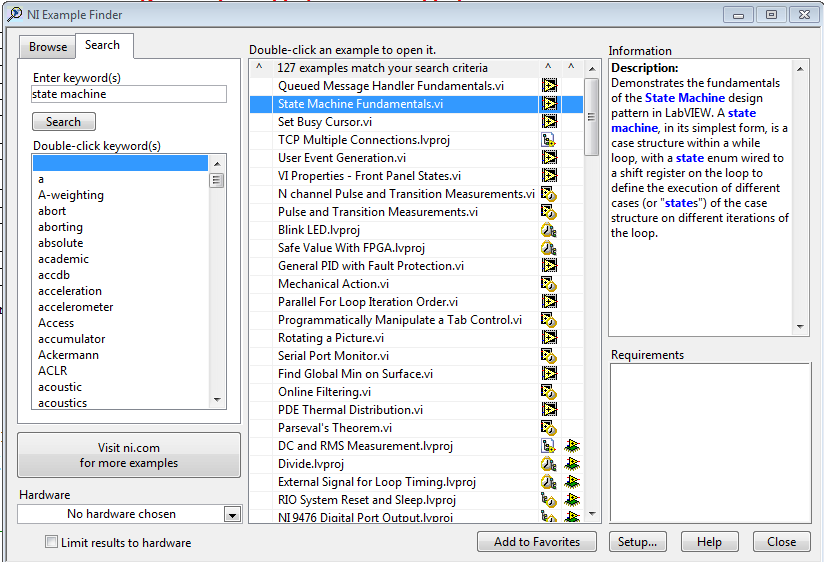Screen dimensions: 824x562
Task: Open Help for Example Finder
Action: click(x=709, y=541)
